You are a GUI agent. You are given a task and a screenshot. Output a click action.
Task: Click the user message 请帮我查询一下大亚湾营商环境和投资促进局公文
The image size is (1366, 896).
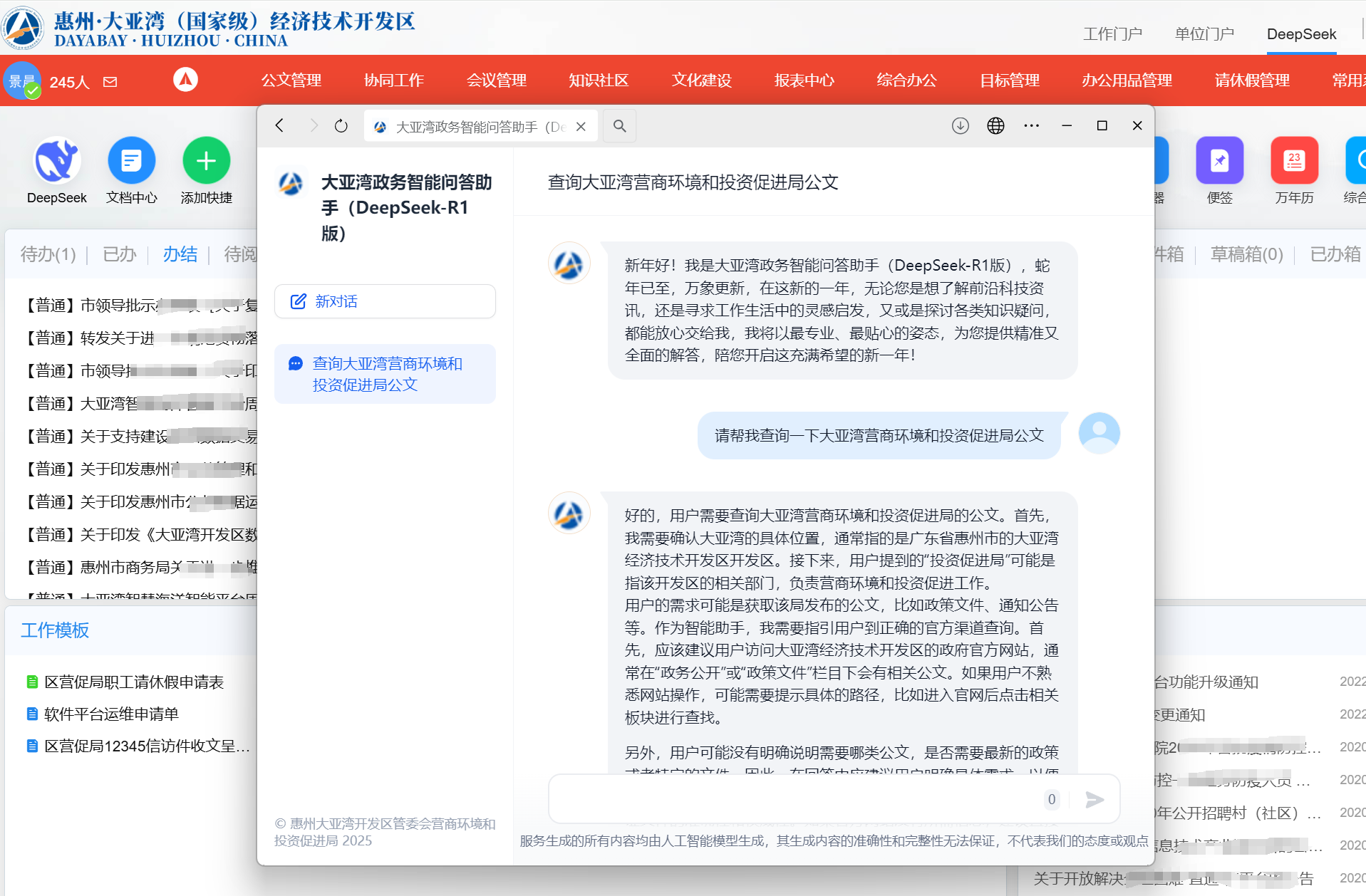pyautogui.click(x=879, y=435)
